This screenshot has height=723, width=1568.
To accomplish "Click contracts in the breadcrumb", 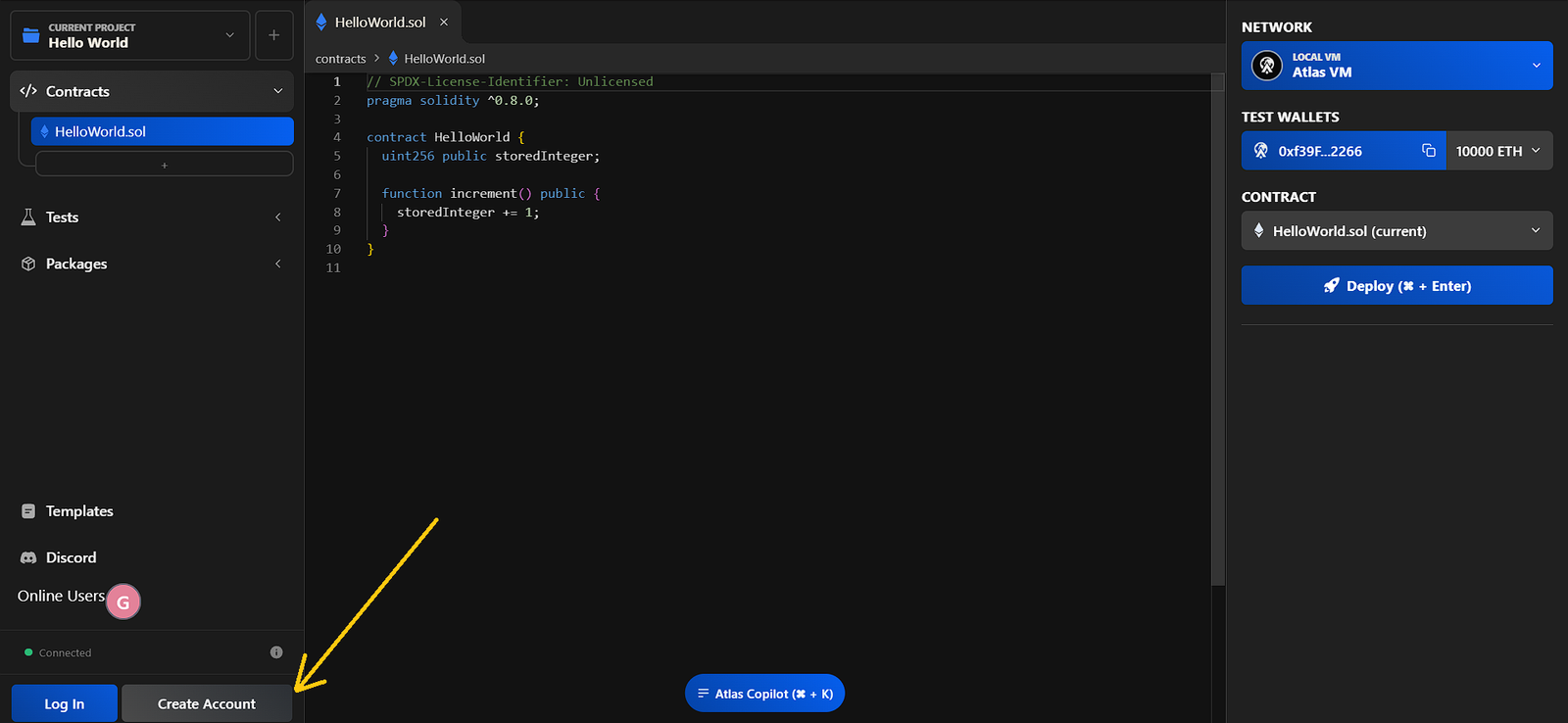I will point(340,59).
